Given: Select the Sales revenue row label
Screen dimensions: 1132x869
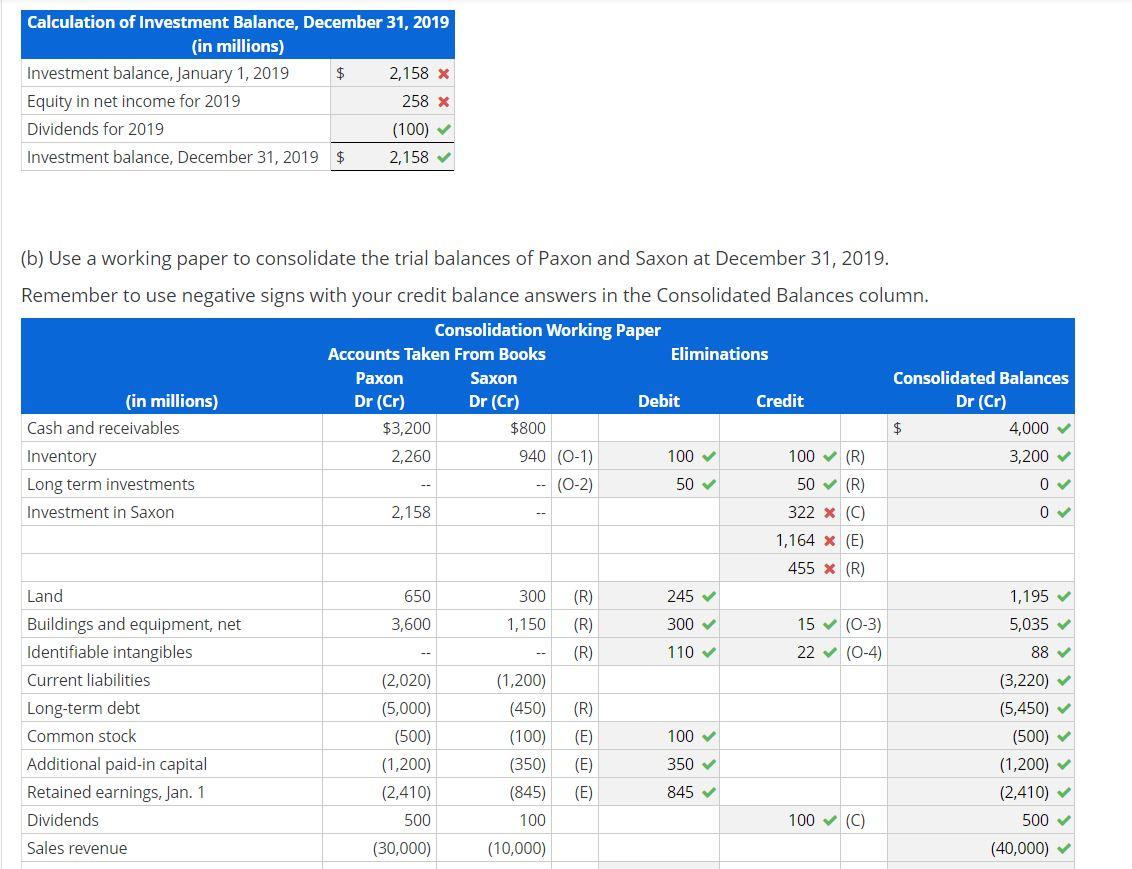Looking at the screenshot, I should (77, 849).
